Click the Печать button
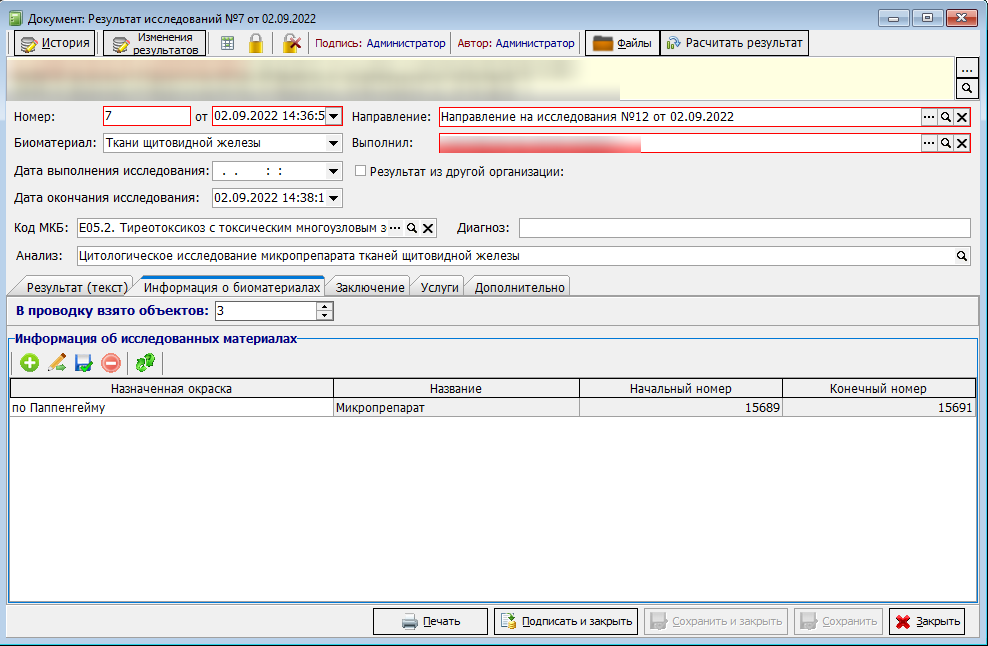Screen dimensions: 988x646 [431, 621]
